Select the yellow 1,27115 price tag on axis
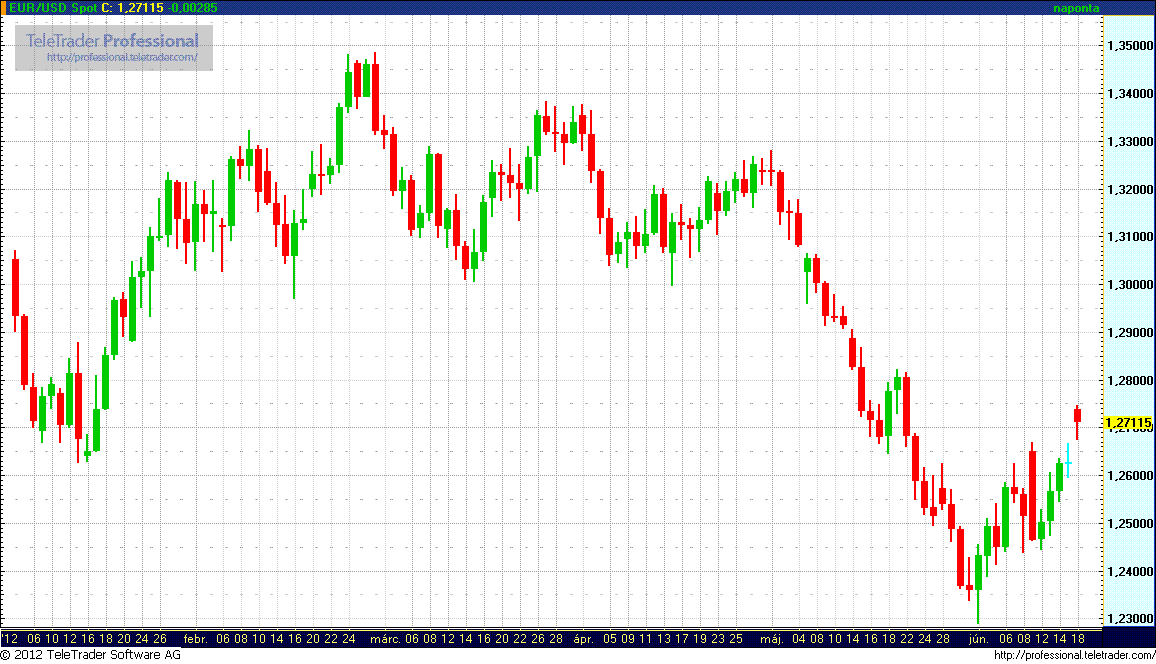The image size is (1156, 664). pyautogui.click(x=1129, y=423)
